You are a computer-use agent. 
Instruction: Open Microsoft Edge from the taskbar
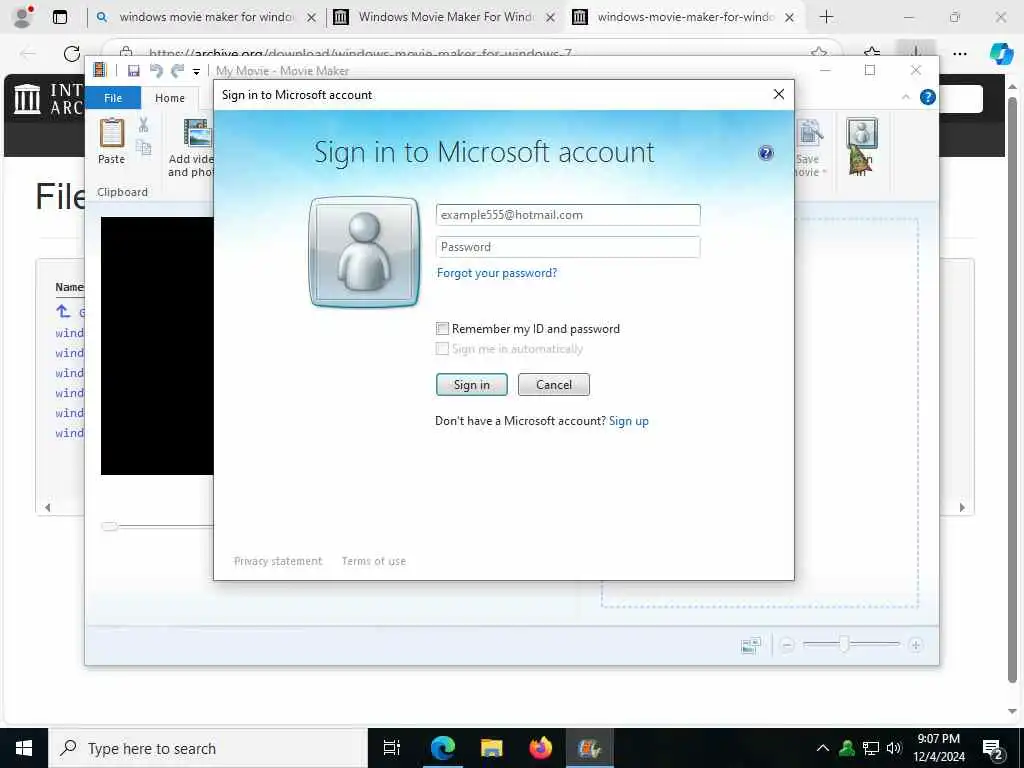[x=443, y=748]
